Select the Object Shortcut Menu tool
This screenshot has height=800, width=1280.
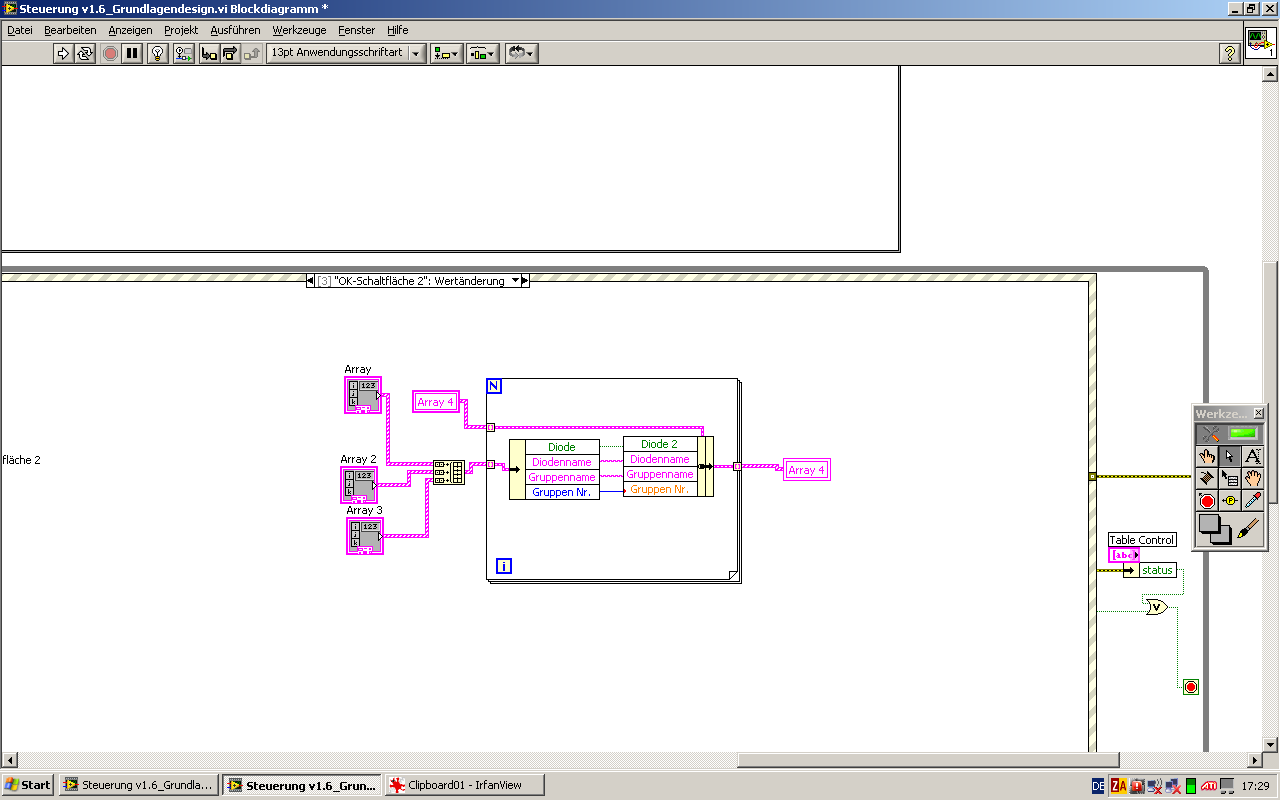click(x=1230, y=479)
